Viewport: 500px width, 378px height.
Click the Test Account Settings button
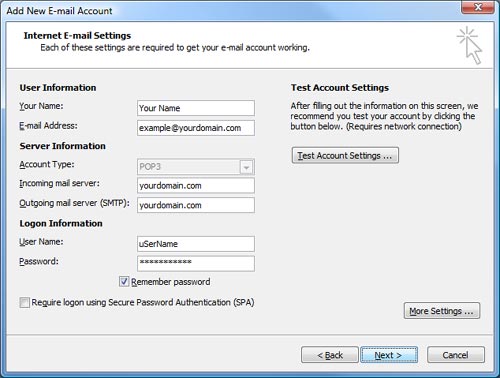(x=345, y=155)
